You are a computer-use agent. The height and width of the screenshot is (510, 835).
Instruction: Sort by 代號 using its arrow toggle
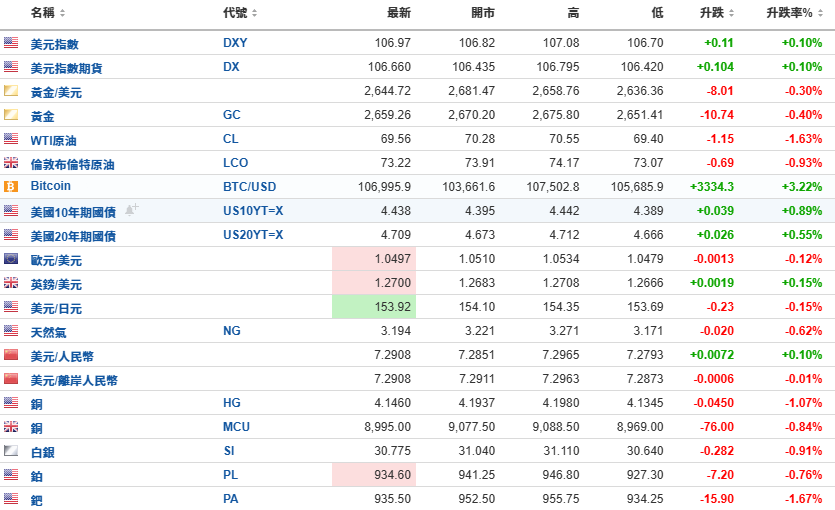click(x=254, y=13)
